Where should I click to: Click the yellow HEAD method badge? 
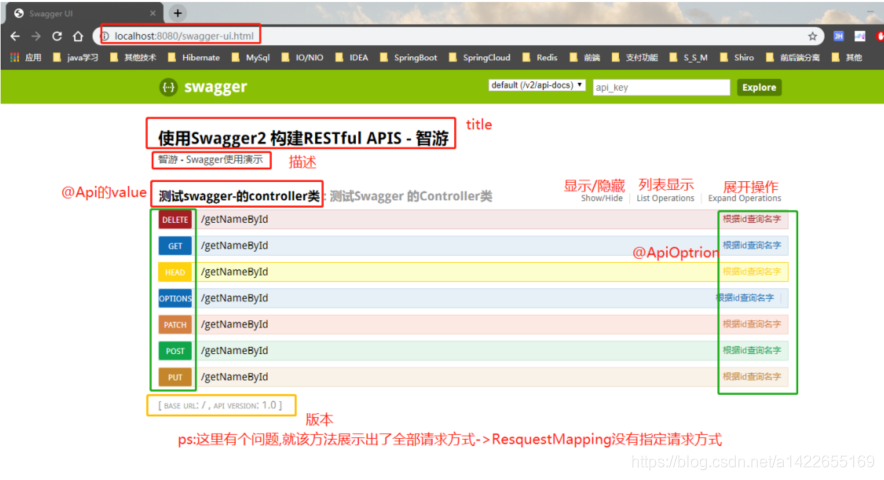pos(175,272)
